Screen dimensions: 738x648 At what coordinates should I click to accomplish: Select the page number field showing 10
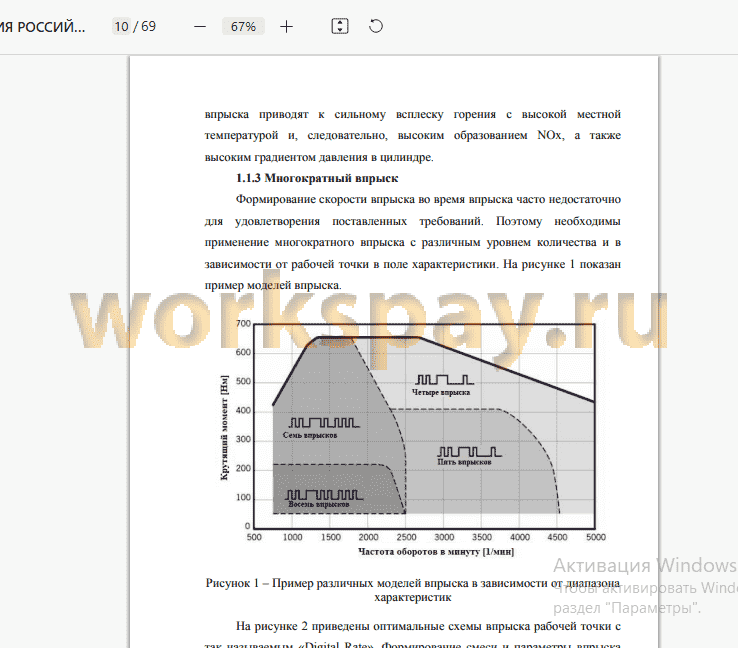121,26
